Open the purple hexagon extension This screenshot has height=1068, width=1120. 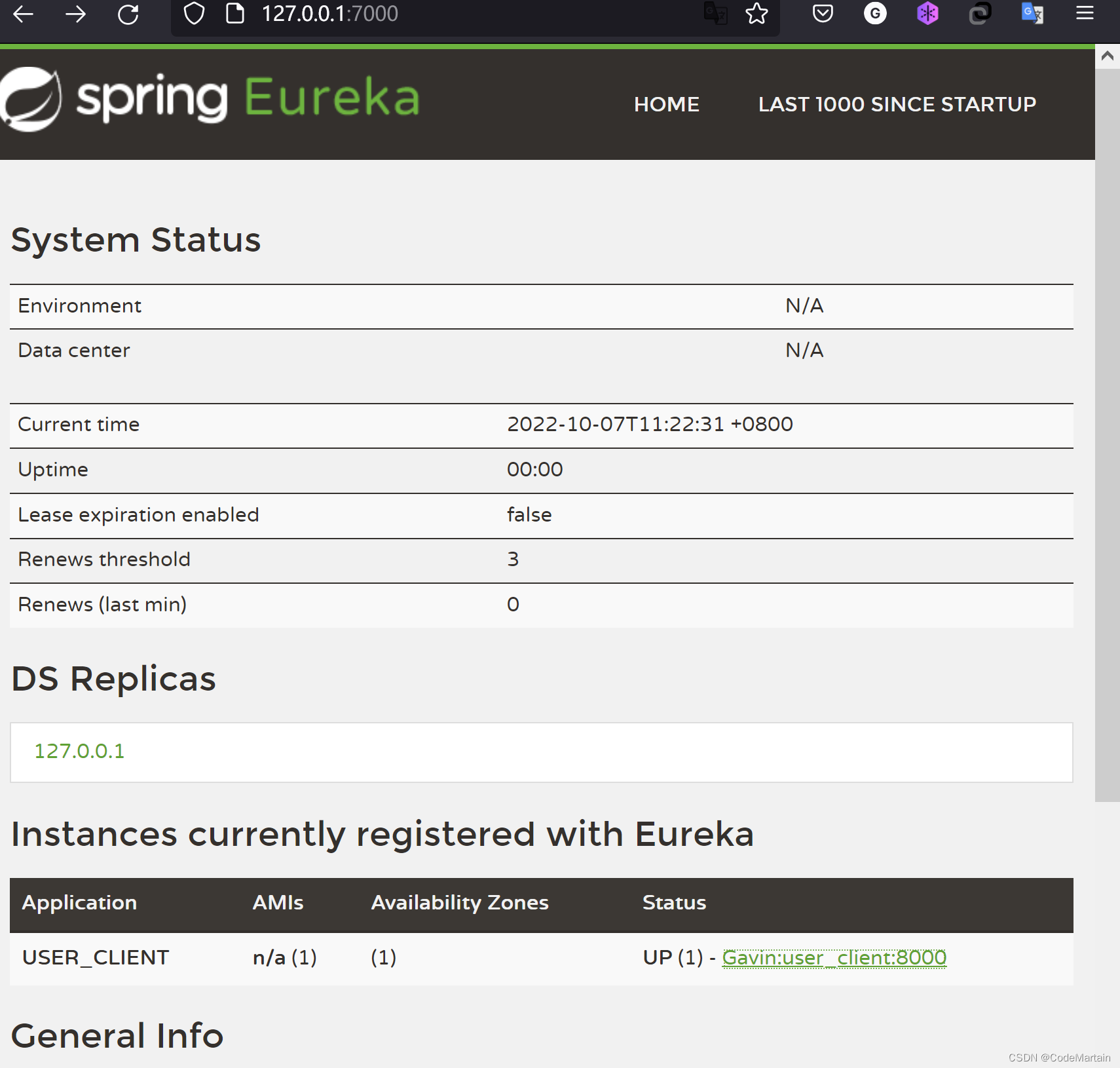point(927,13)
